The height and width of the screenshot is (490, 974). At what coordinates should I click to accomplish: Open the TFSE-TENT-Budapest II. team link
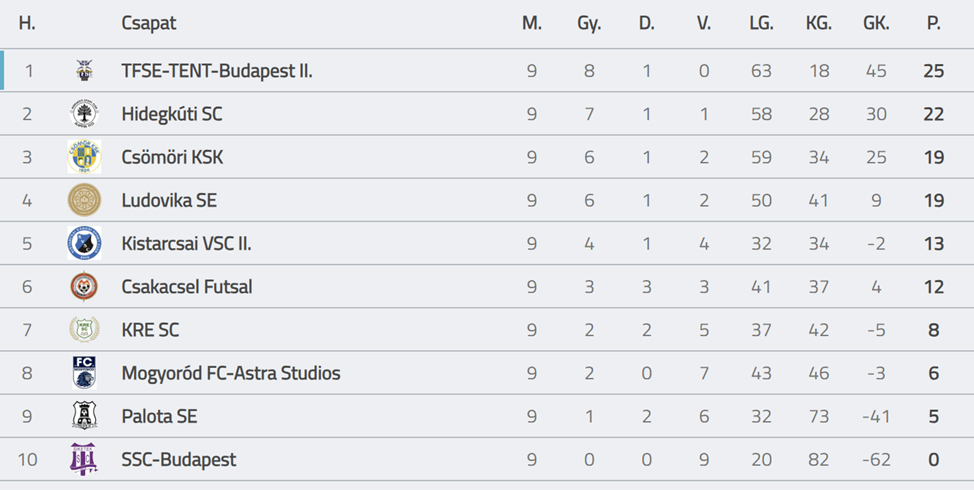217,71
